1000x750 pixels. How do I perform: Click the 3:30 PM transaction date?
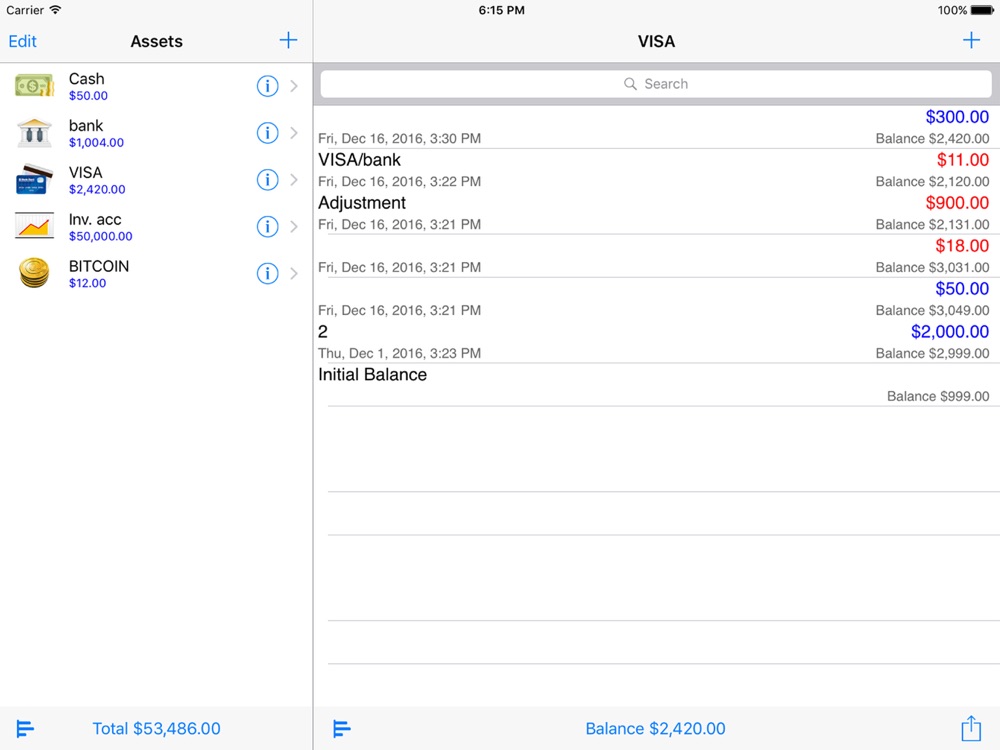399,138
